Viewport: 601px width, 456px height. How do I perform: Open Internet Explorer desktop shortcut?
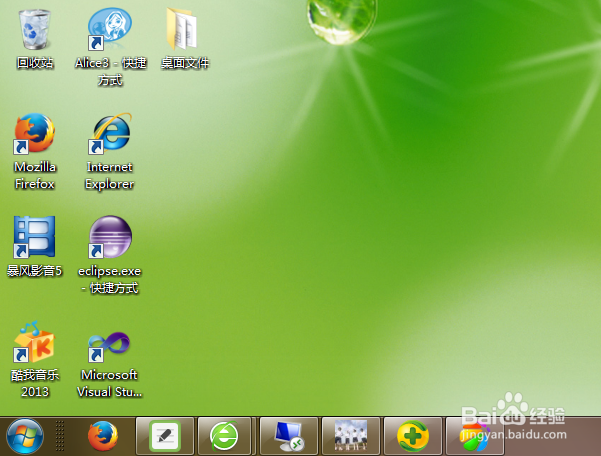click(x=110, y=133)
